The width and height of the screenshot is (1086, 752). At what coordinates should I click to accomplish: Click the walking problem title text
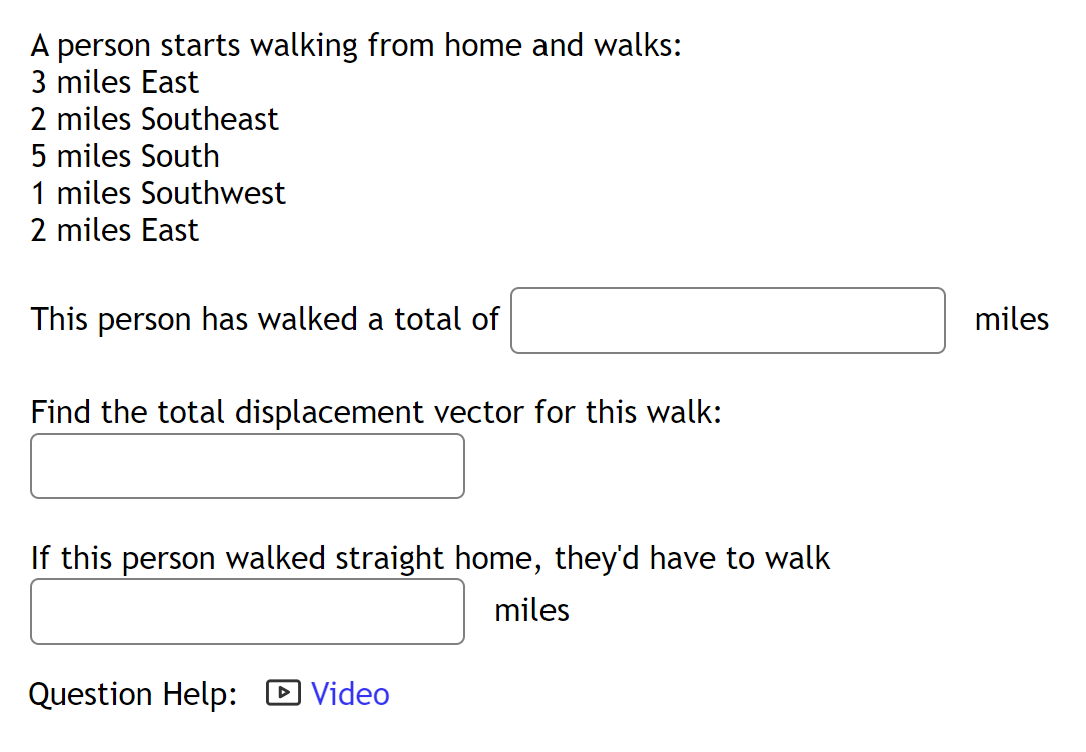[356, 45]
